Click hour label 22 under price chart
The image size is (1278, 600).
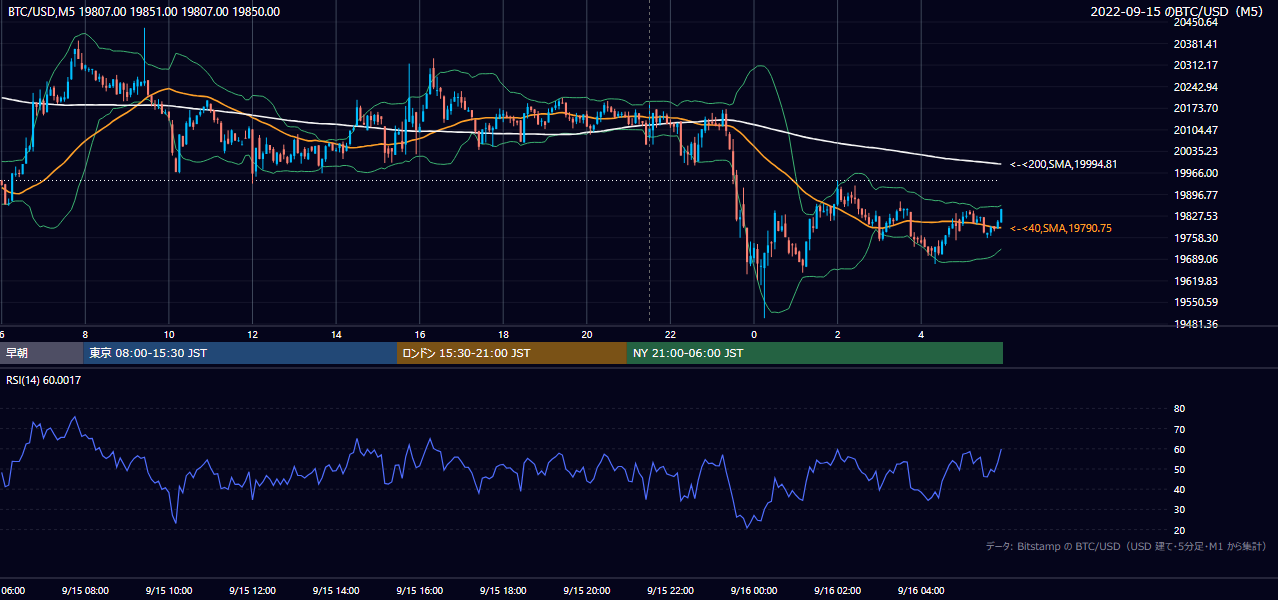(x=670, y=335)
